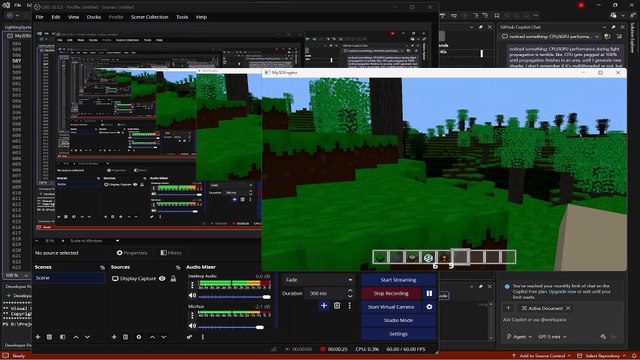Open the OBS Docks menu
Screen dimensions: 640x360
(94, 17)
